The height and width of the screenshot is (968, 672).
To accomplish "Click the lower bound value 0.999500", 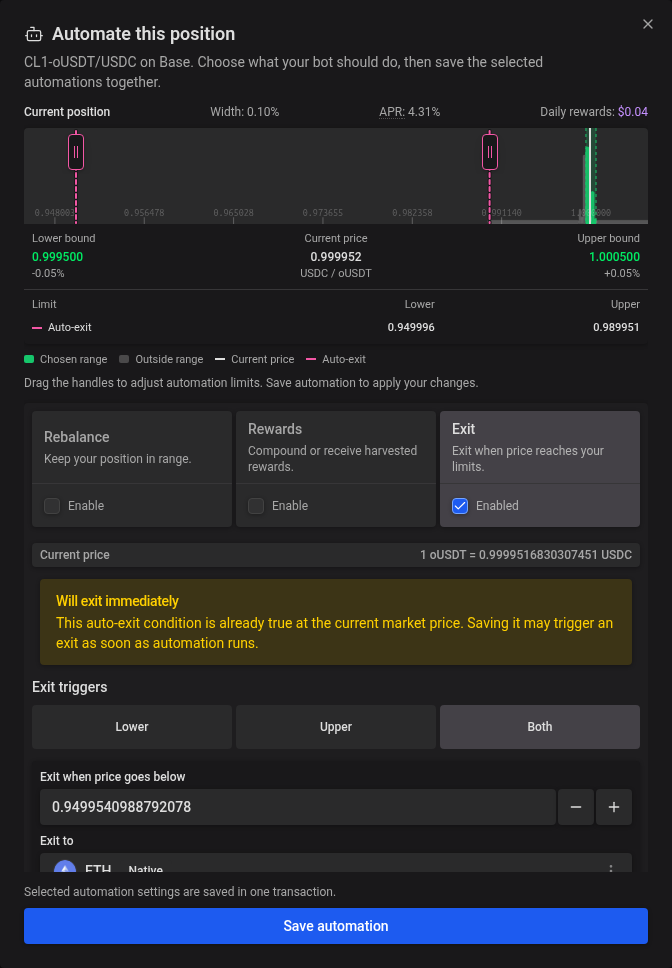I will (57, 257).
